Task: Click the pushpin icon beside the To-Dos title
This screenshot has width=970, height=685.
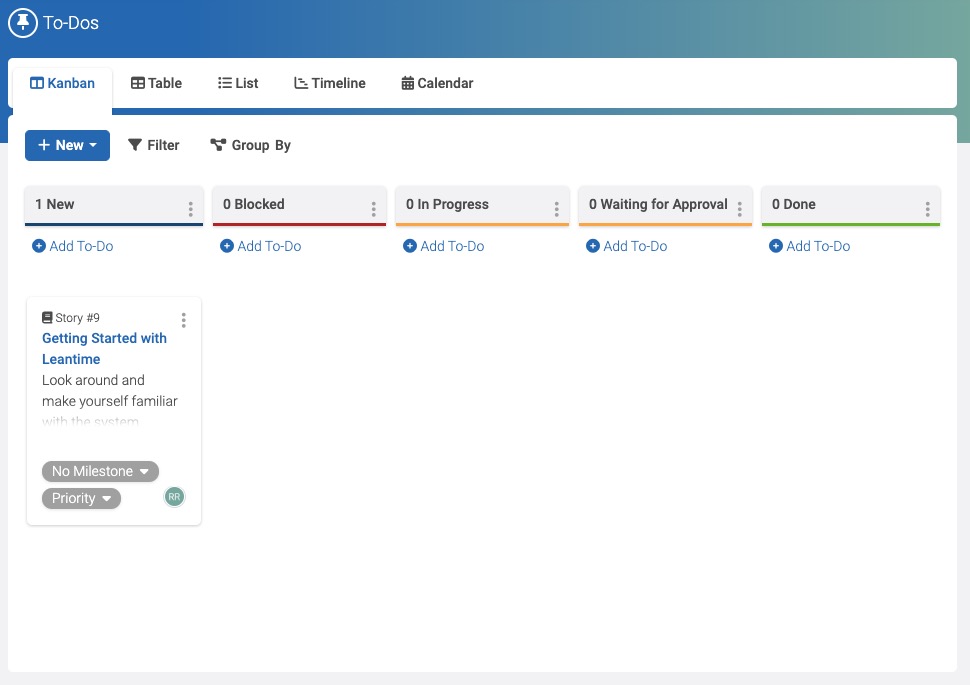Action: tap(23, 22)
